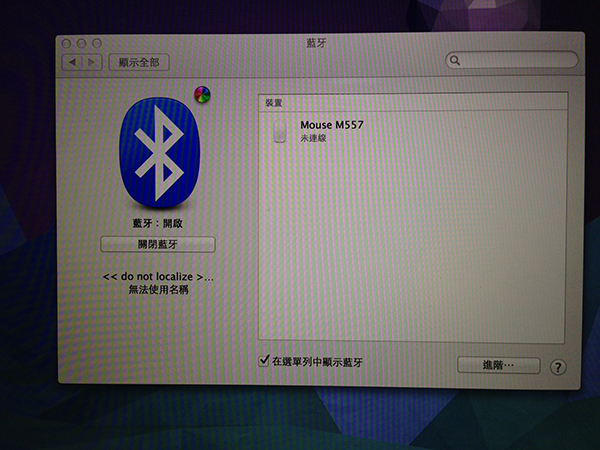
Task: Click the 顯示全部 (Show All) button
Action: (139, 62)
